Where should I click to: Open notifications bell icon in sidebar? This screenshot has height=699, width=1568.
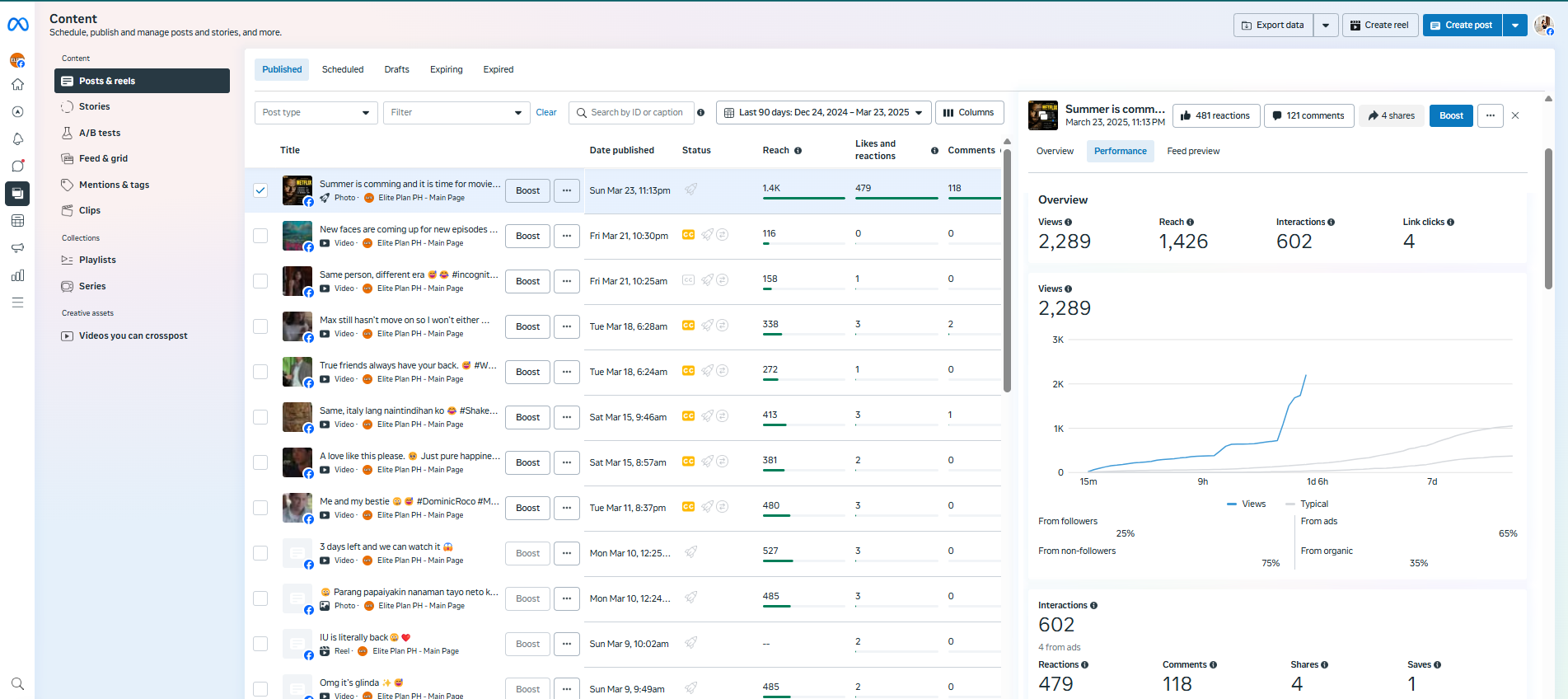[x=17, y=139]
